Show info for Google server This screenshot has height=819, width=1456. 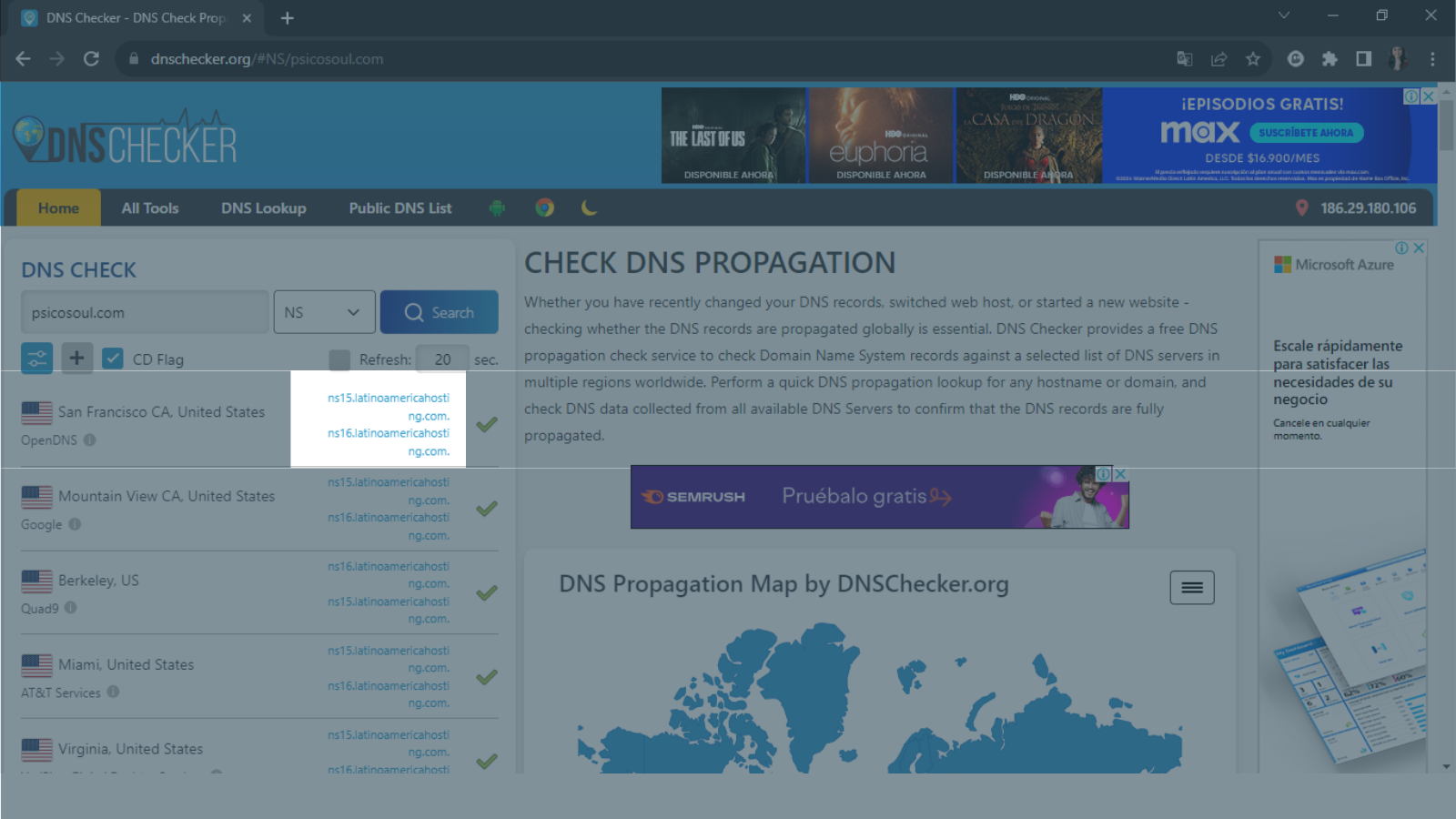point(75,524)
